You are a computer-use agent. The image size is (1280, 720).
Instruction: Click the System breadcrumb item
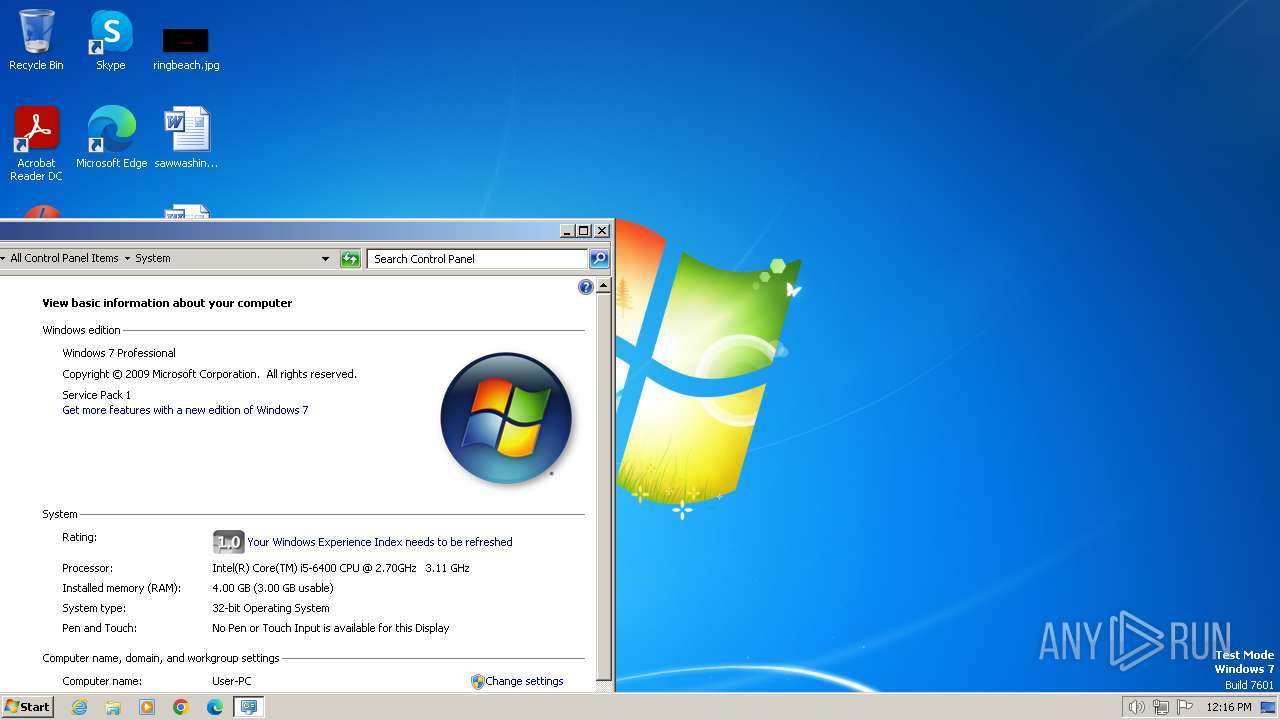tap(153, 258)
